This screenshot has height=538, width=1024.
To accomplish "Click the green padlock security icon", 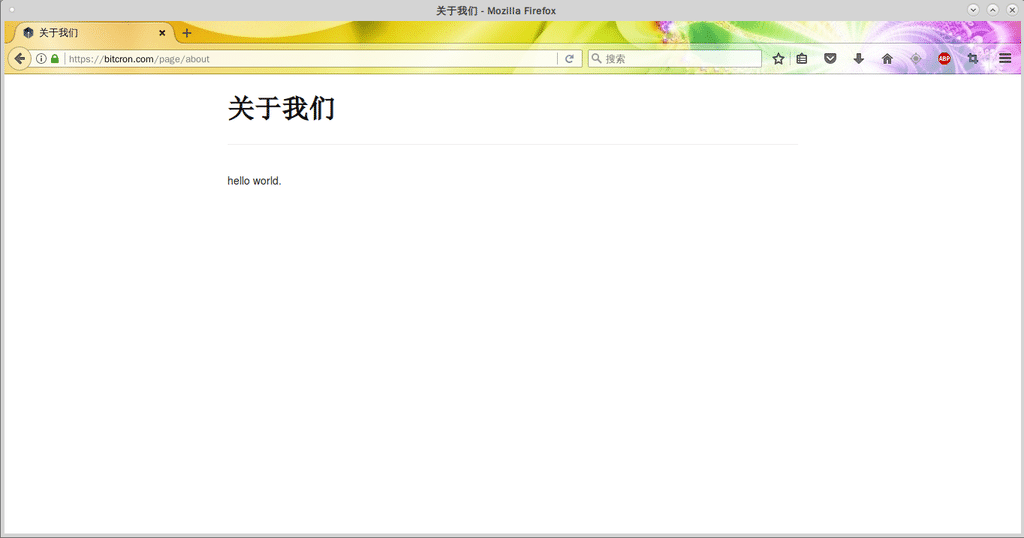I will (x=55, y=59).
